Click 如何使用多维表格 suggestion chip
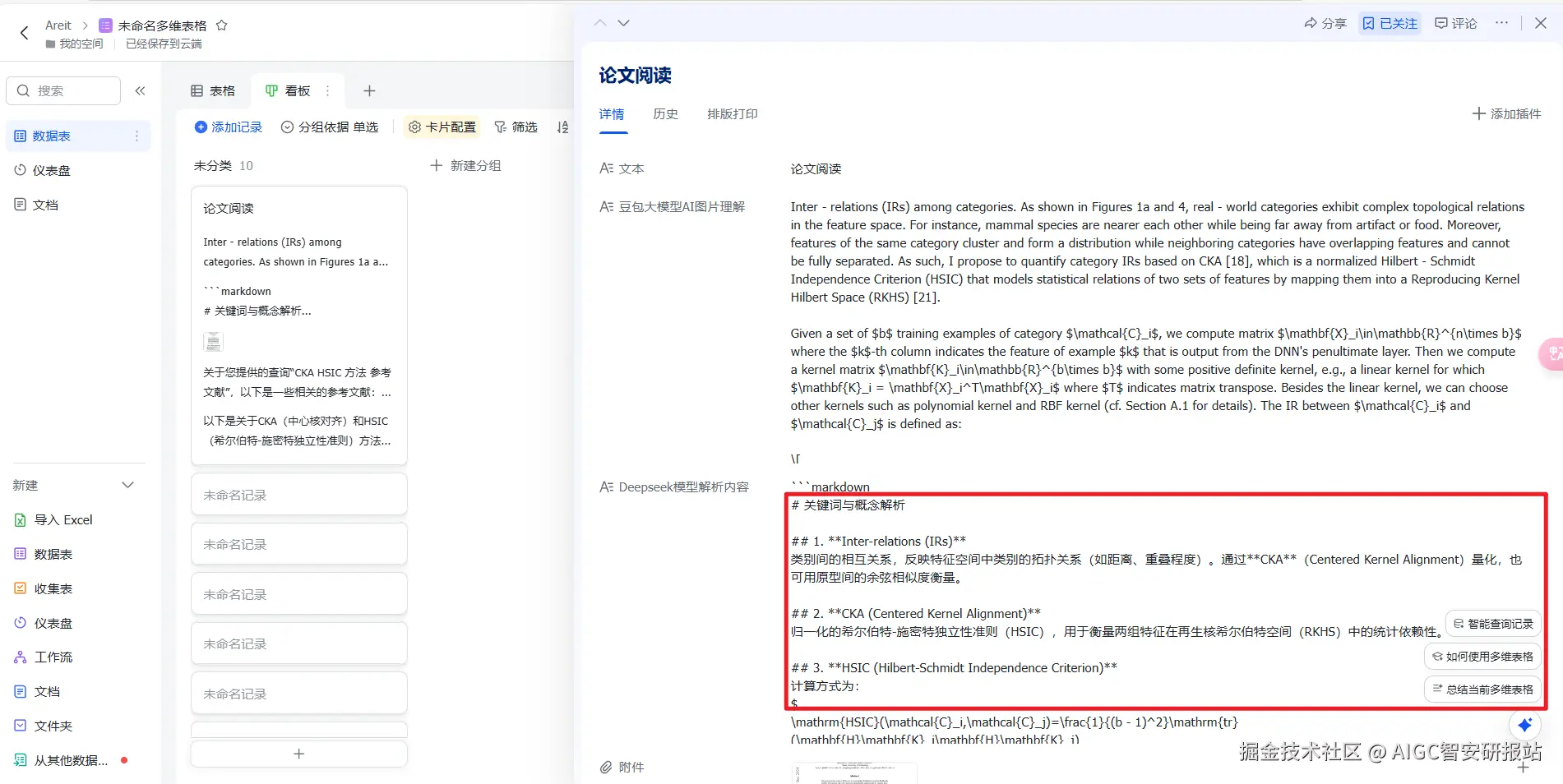 point(1482,657)
